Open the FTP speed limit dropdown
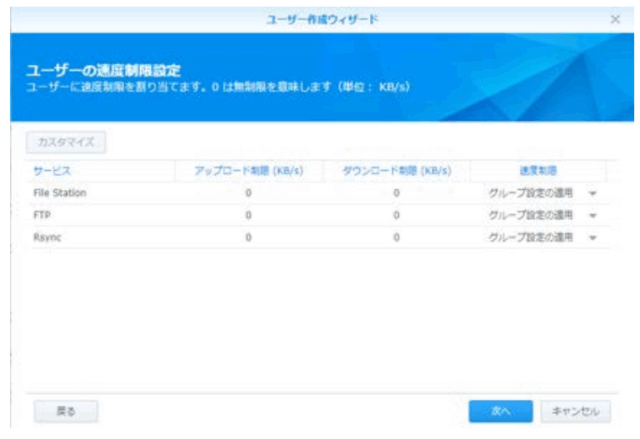This screenshot has width=640, height=439. pyautogui.click(x=592, y=215)
